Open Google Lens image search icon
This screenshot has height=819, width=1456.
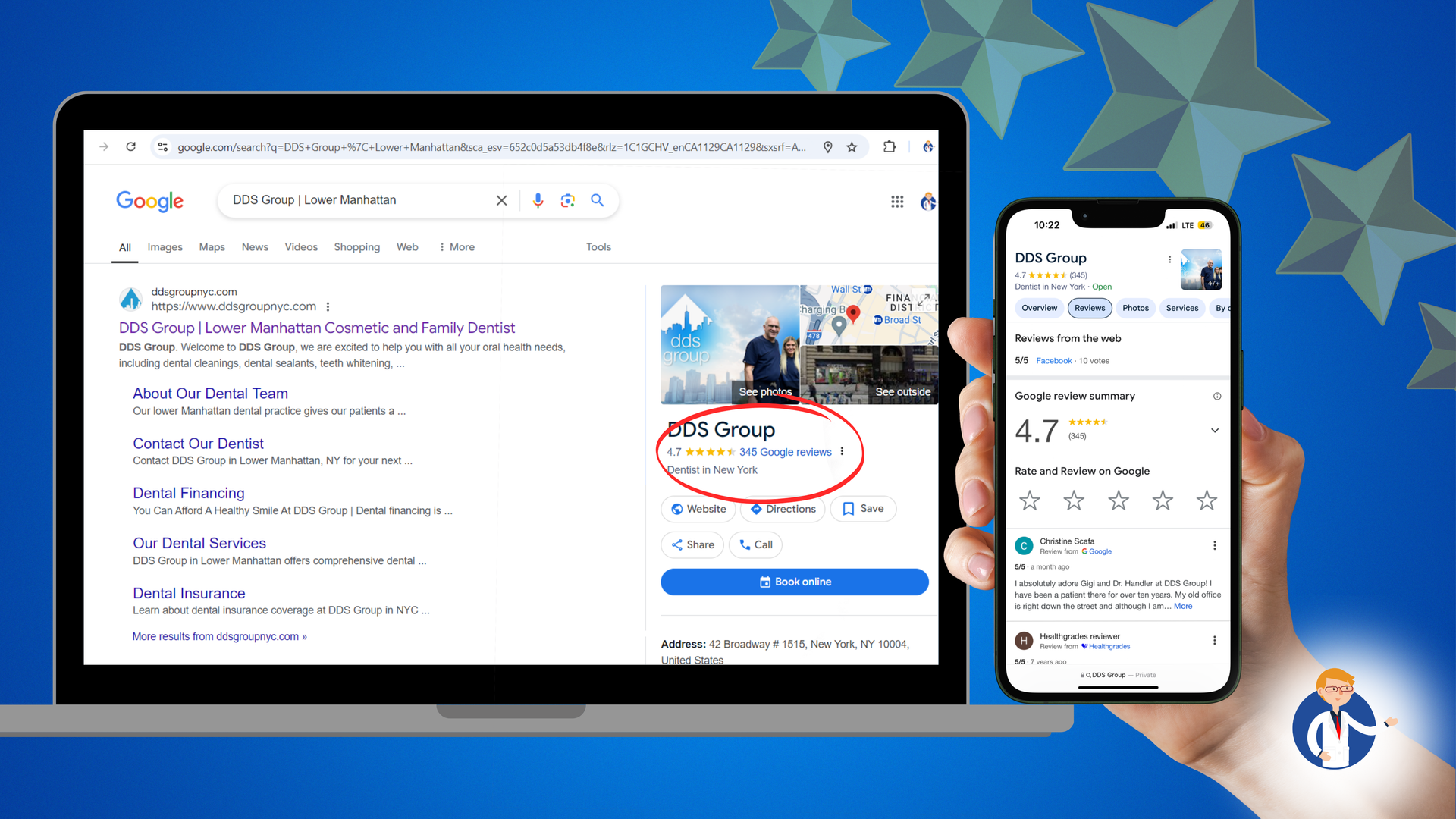567,200
